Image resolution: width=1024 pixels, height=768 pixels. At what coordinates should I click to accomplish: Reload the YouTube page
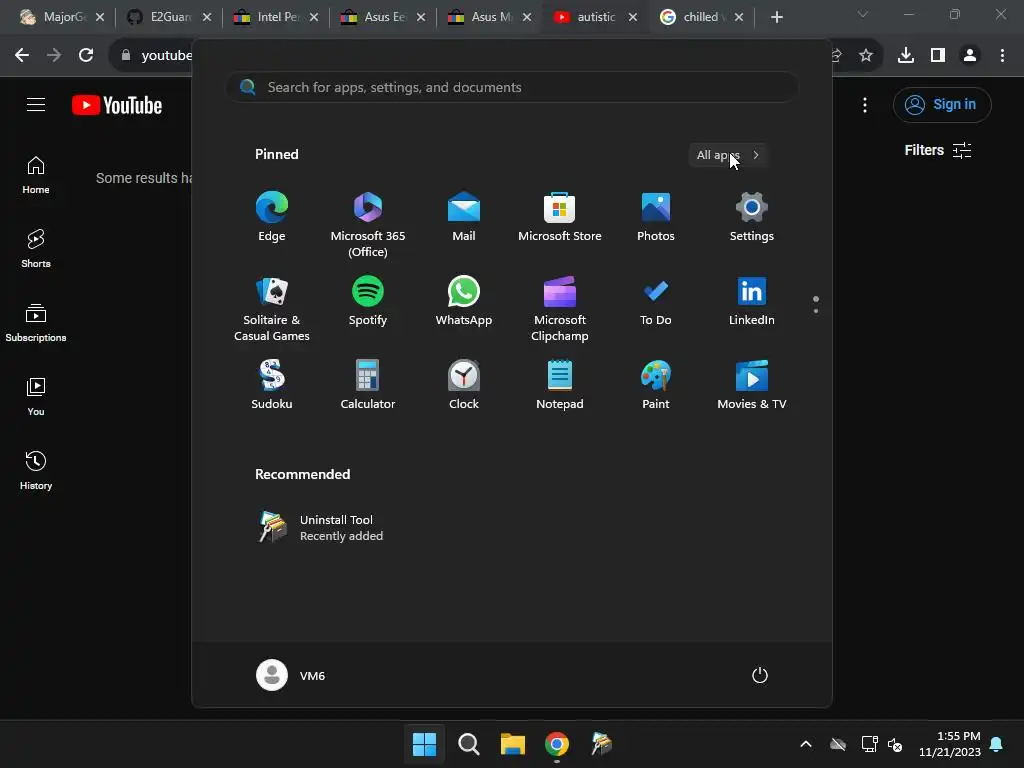[x=86, y=56]
